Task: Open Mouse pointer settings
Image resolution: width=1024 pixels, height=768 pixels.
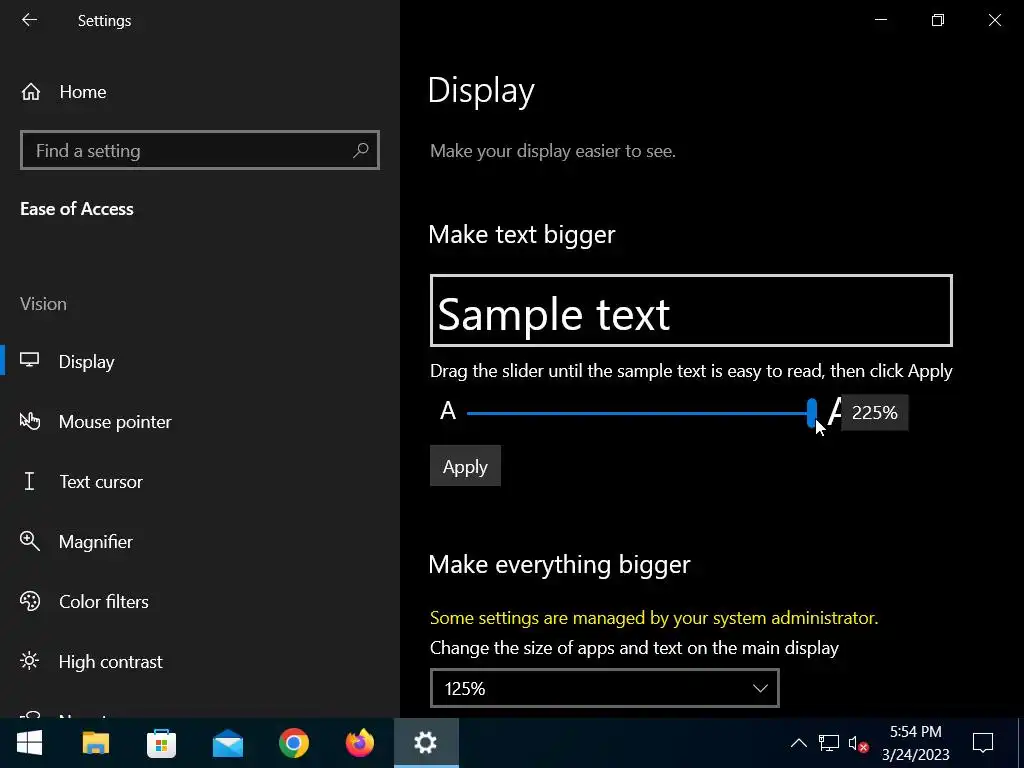Action: (x=115, y=422)
